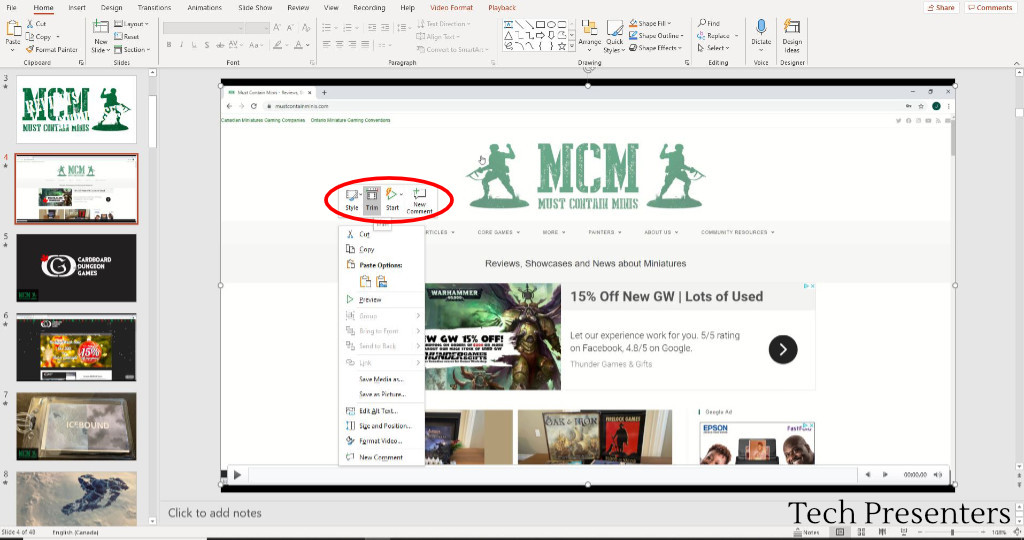Image resolution: width=1024 pixels, height=540 pixels.
Task: Click the Increase Indent icon
Action: click(x=385, y=27)
